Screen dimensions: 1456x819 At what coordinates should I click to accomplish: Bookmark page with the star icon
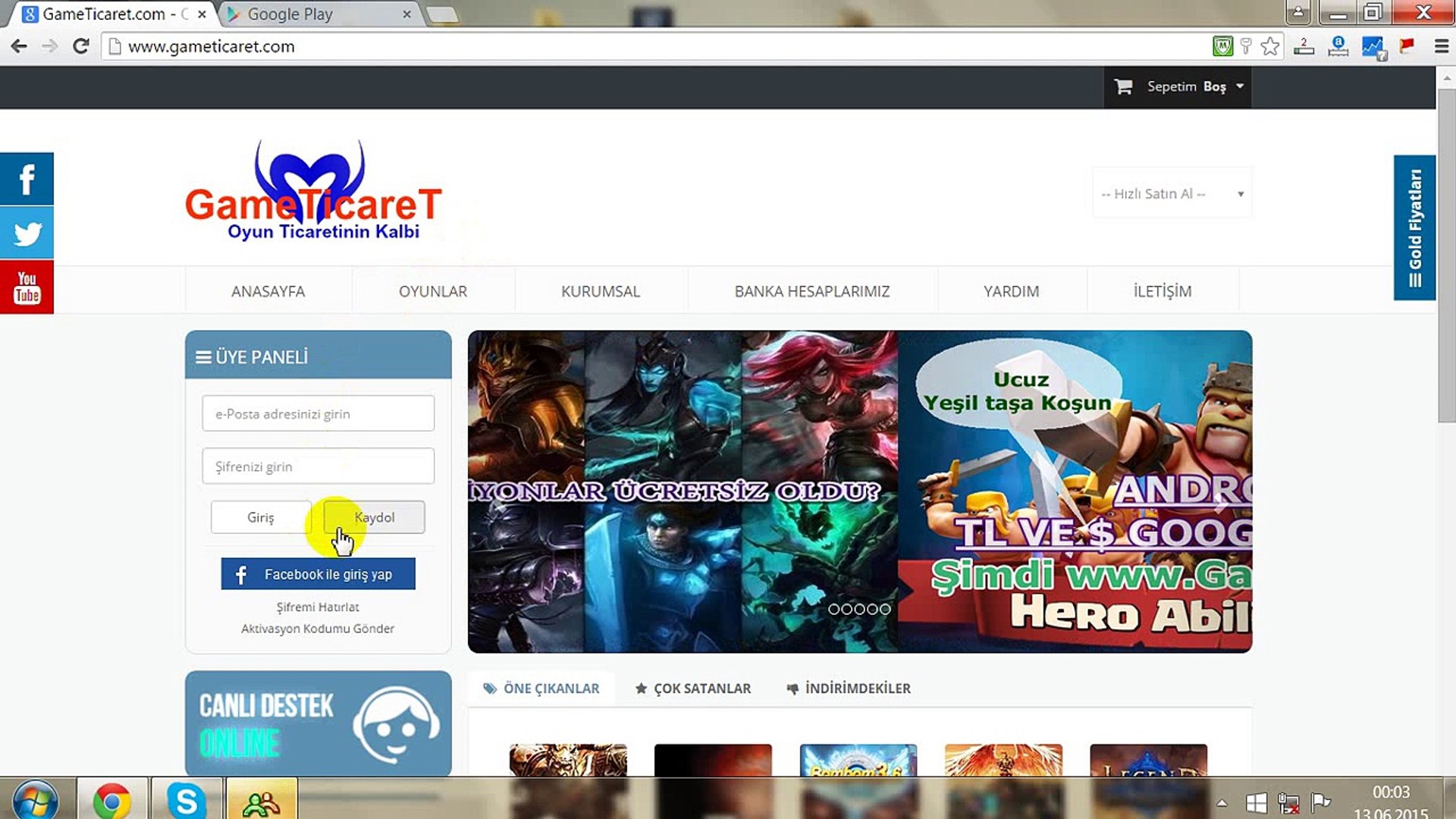tap(1269, 46)
